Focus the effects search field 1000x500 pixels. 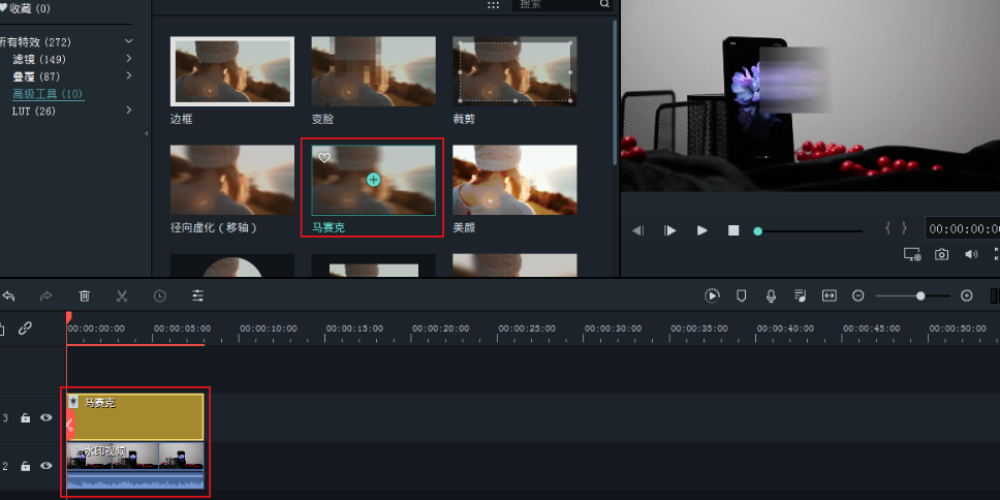(556, 4)
